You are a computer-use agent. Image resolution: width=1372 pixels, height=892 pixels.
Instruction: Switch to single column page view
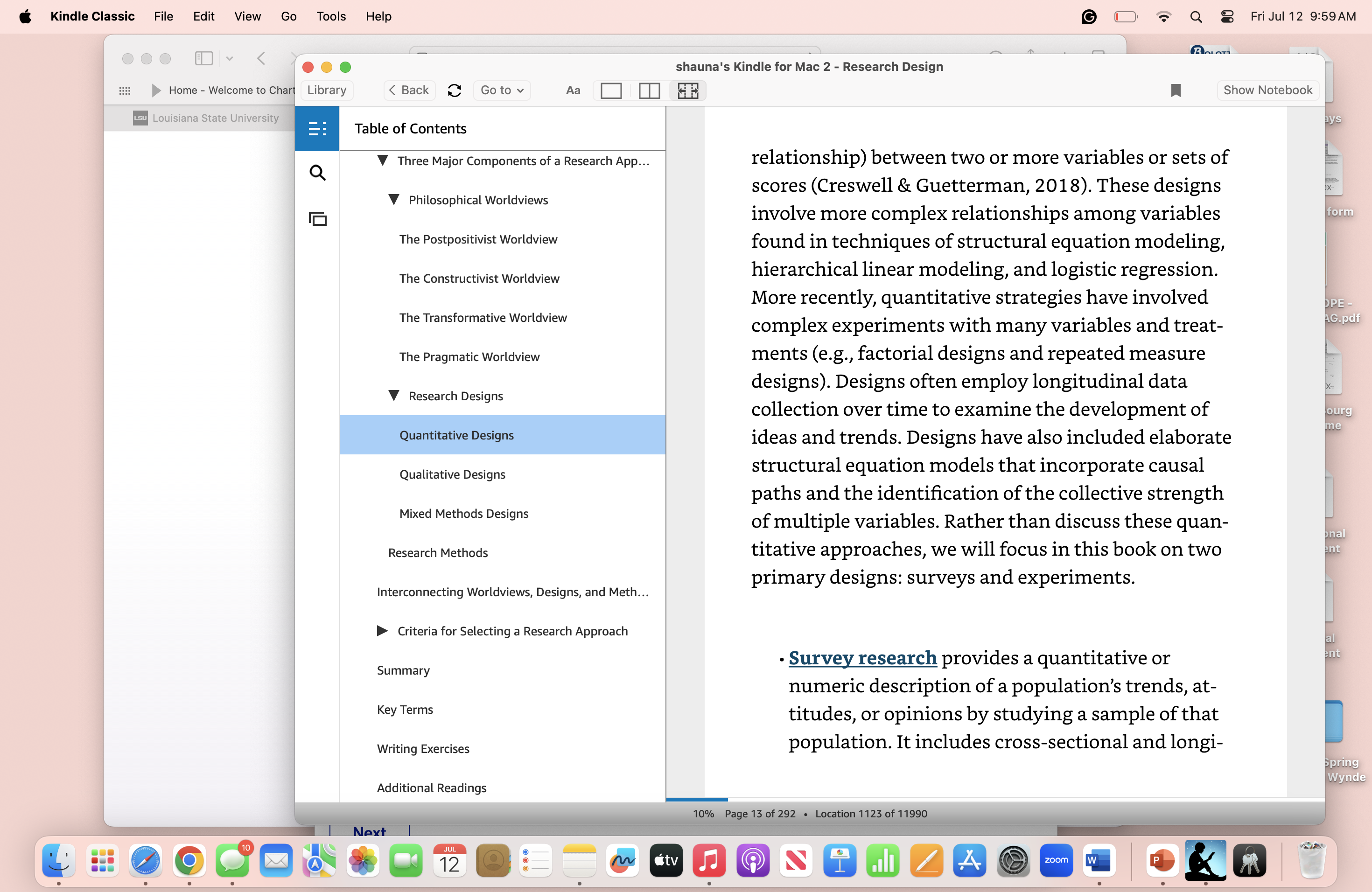point(611,91)
